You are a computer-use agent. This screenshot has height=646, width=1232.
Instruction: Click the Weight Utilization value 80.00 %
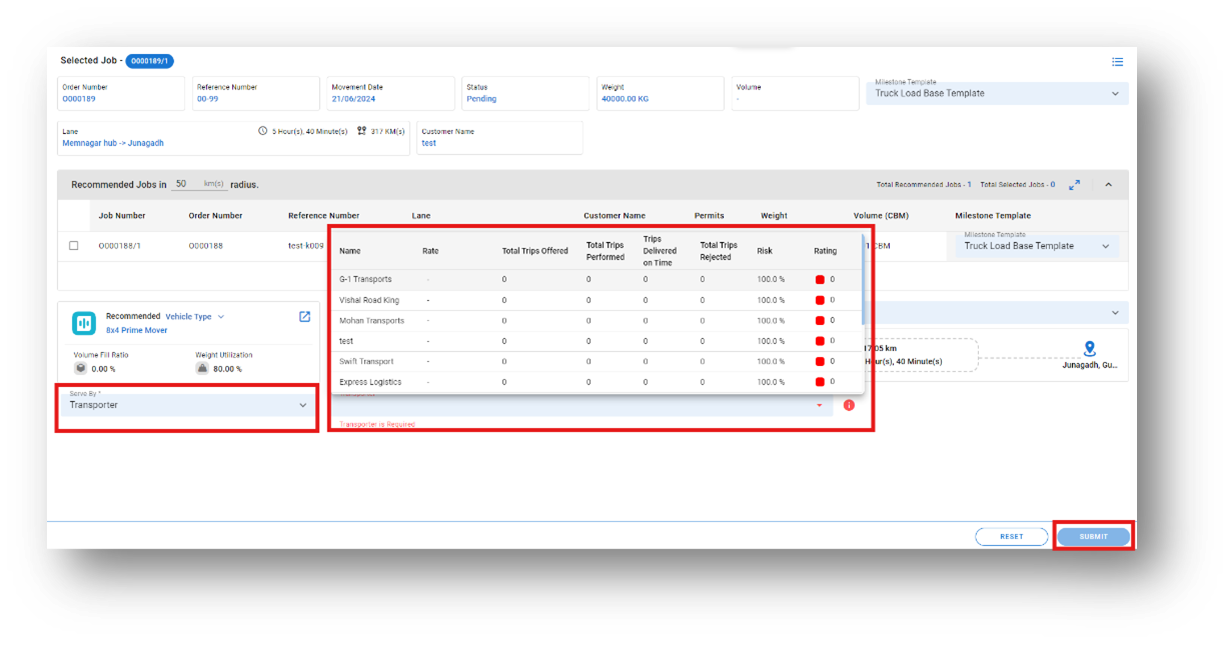[x=227, y=369]
